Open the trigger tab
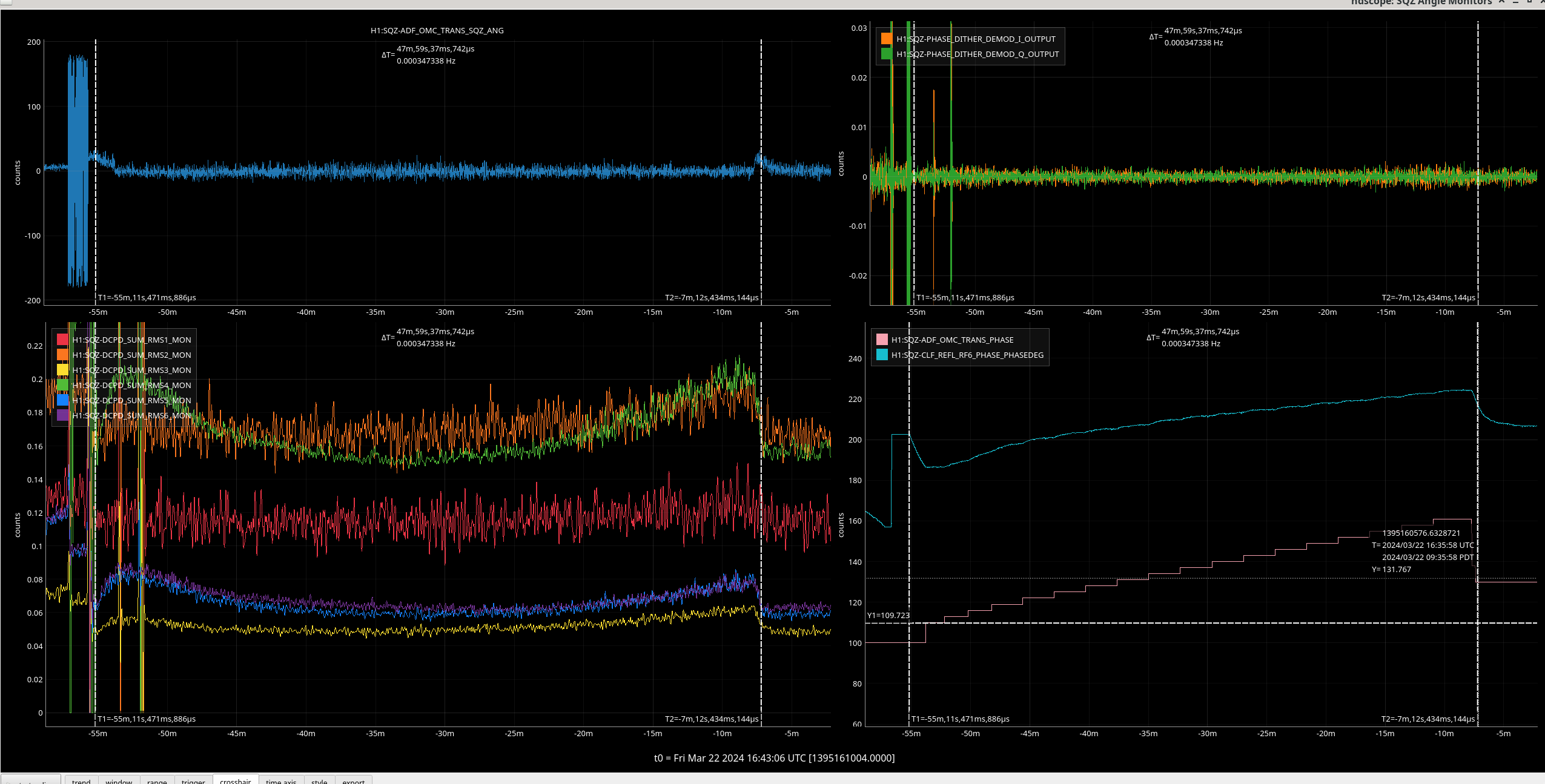Viewport: 1545px width, 784px height. tap(193, 780)
